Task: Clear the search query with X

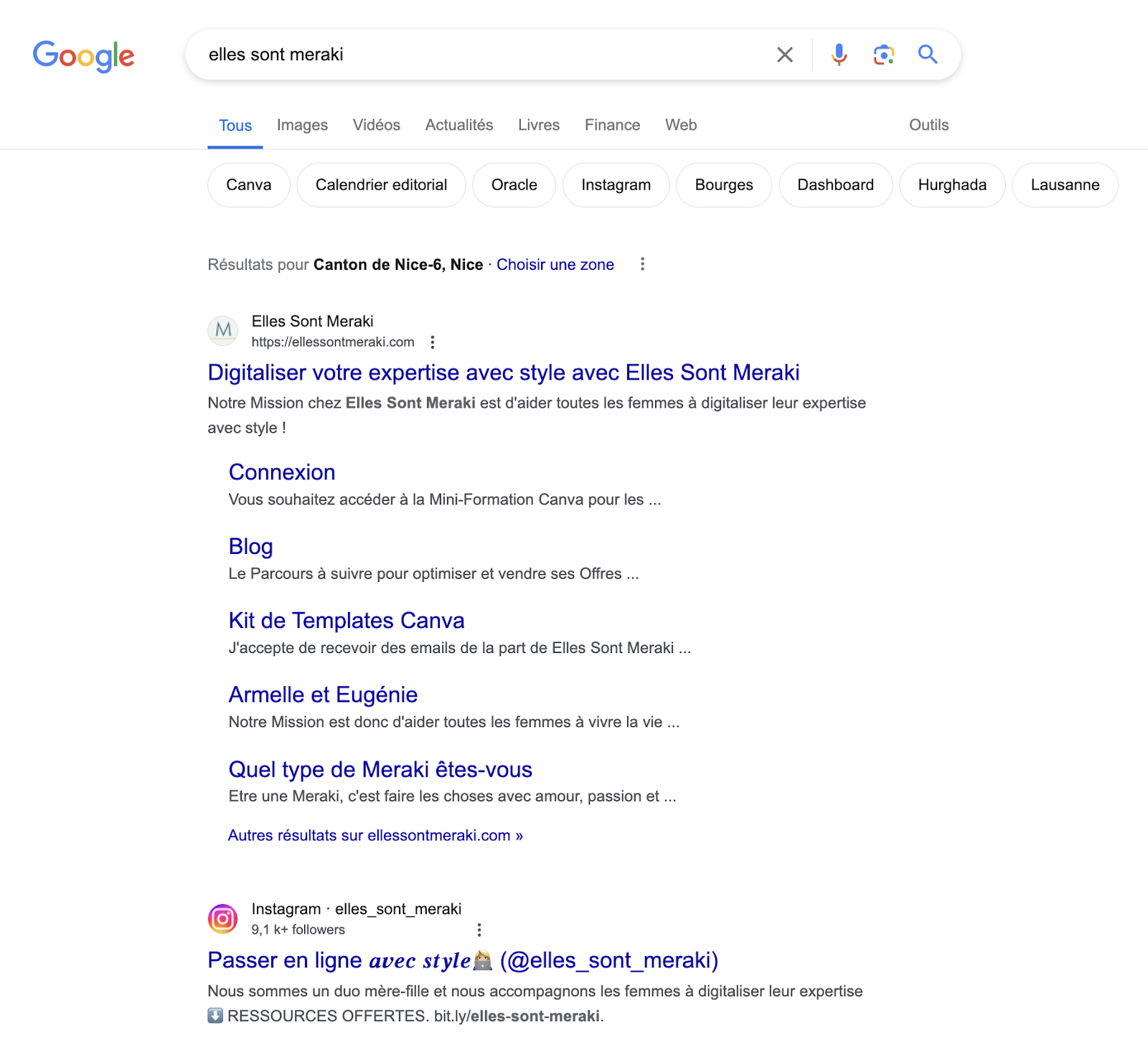Action: 785,55
